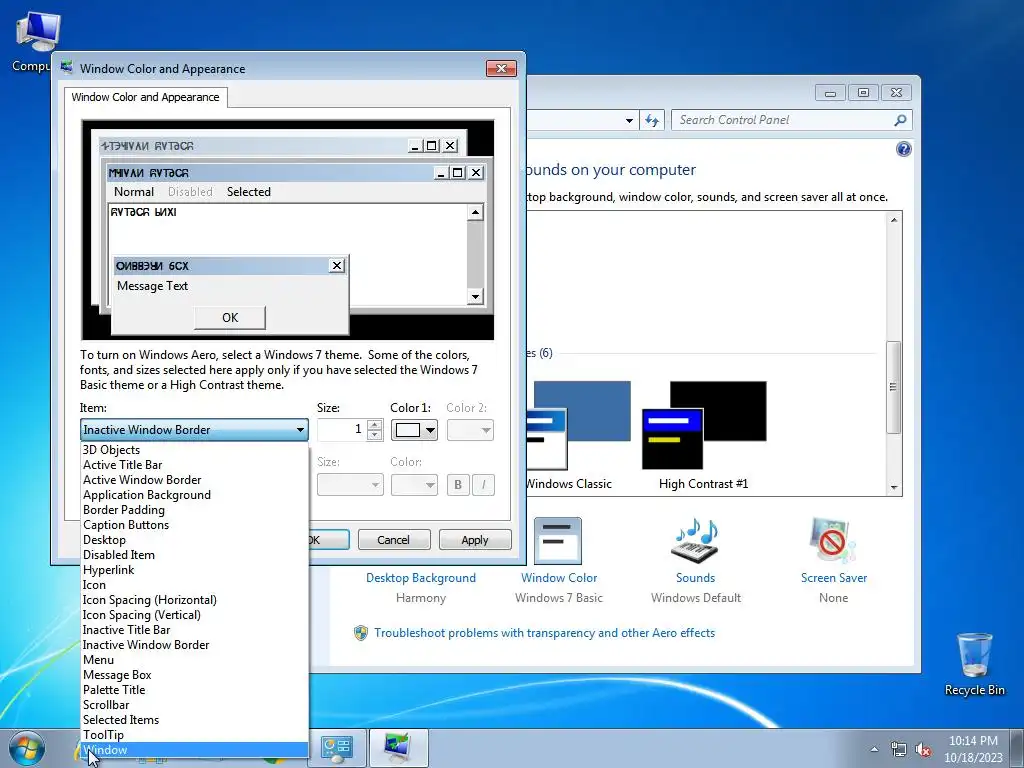
Task: Choose Selected Items in the list
Action: click(195, 720)
